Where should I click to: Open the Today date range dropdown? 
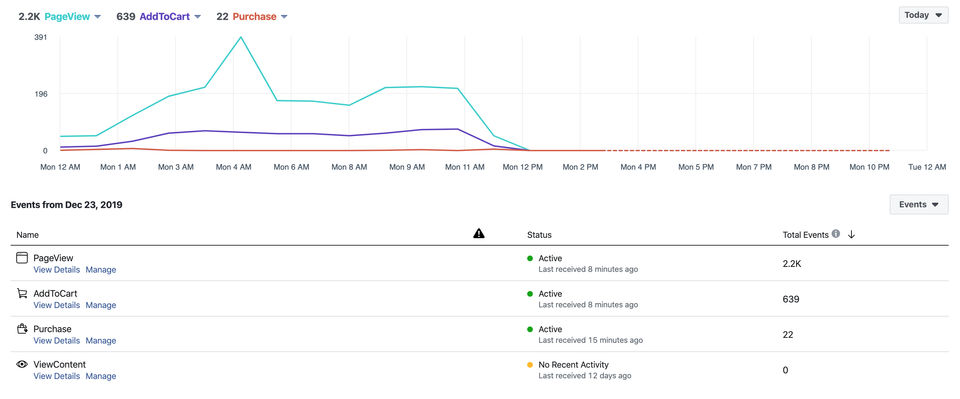tap(923, 15)
